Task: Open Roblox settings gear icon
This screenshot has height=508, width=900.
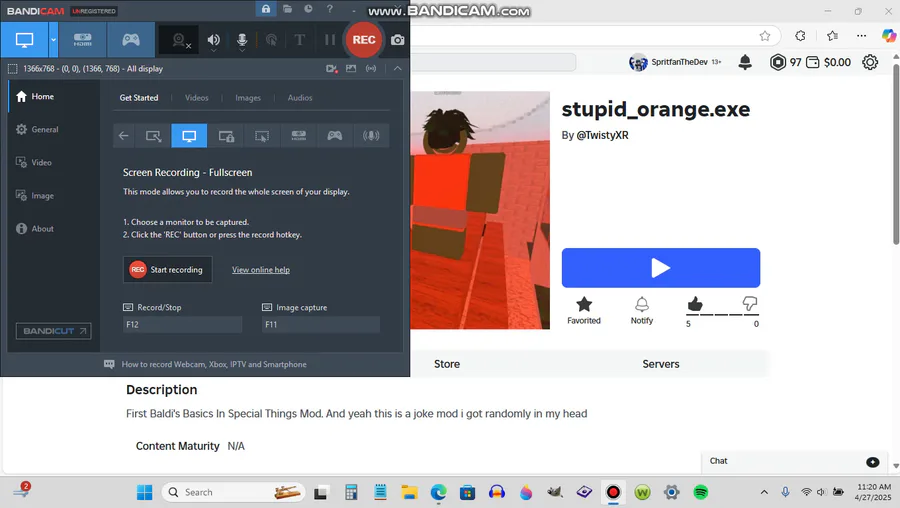Action: click(870, 62)
